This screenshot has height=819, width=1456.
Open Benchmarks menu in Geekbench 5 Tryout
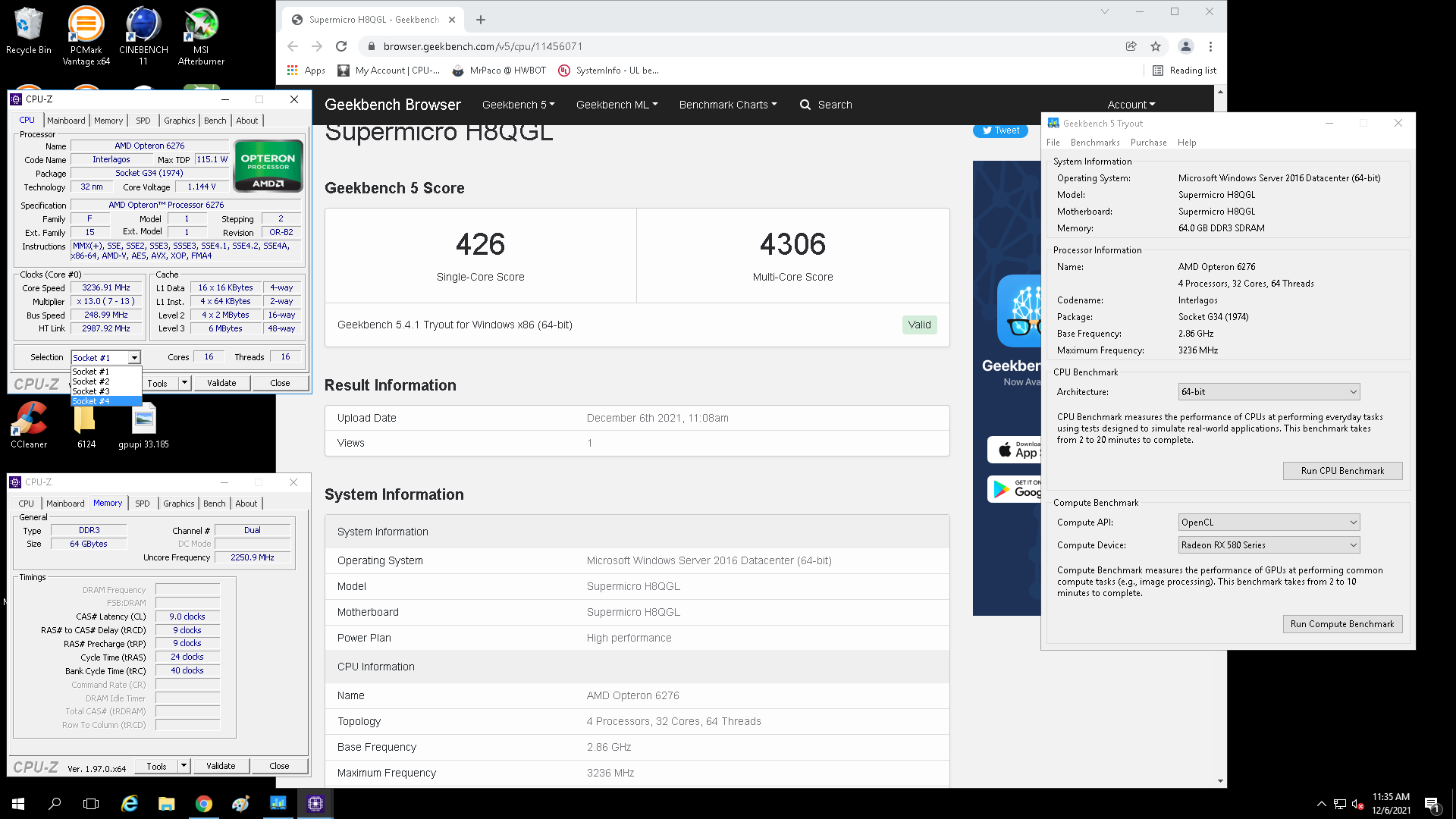click(x=1095, y=143)
